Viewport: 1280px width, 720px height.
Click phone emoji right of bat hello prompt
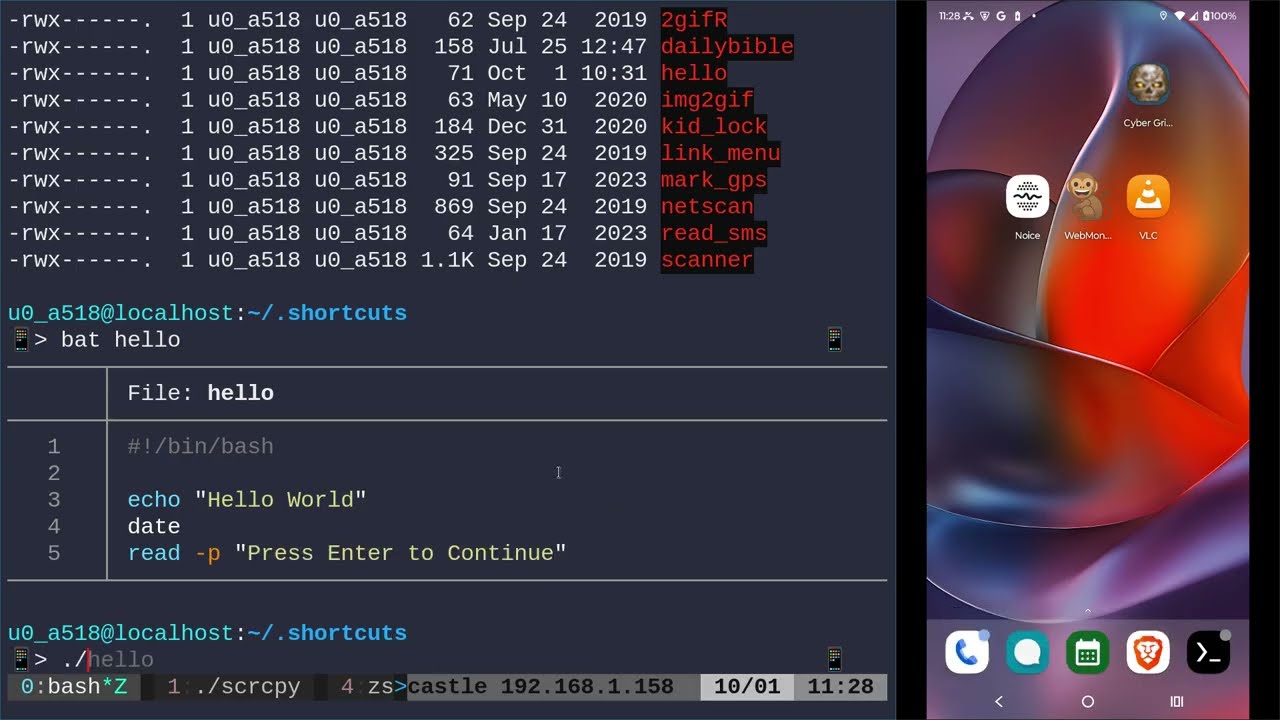(x=835, y=340)
